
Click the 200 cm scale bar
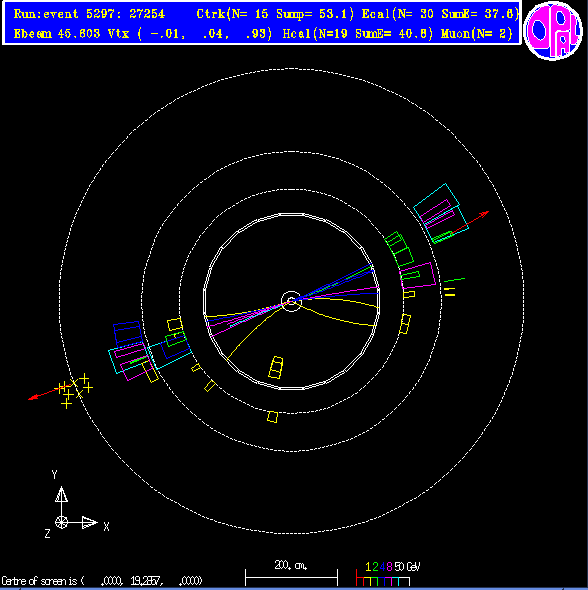coord(291,573)
